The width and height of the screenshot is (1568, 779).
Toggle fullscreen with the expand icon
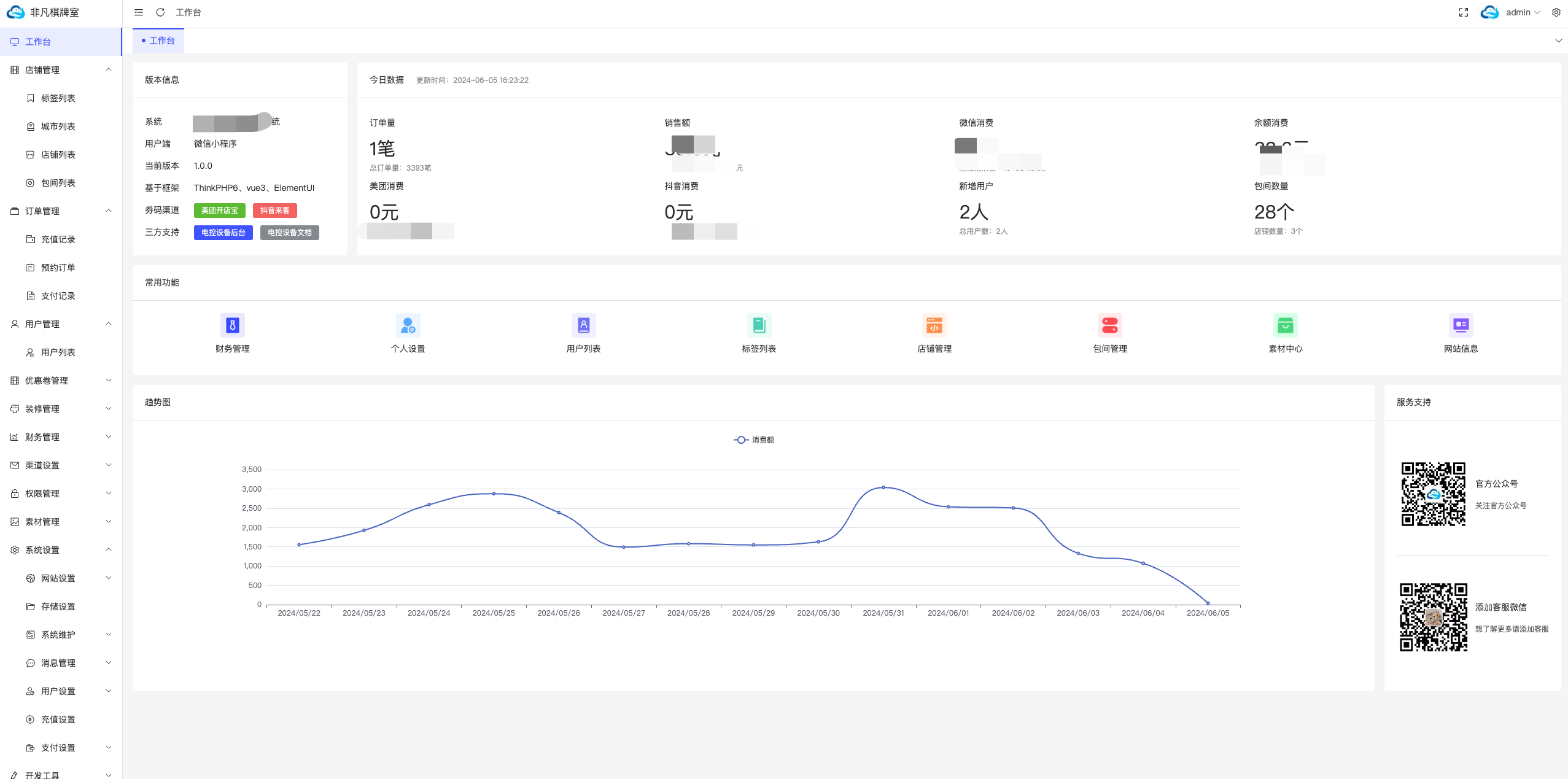(x=1464, y=12)
